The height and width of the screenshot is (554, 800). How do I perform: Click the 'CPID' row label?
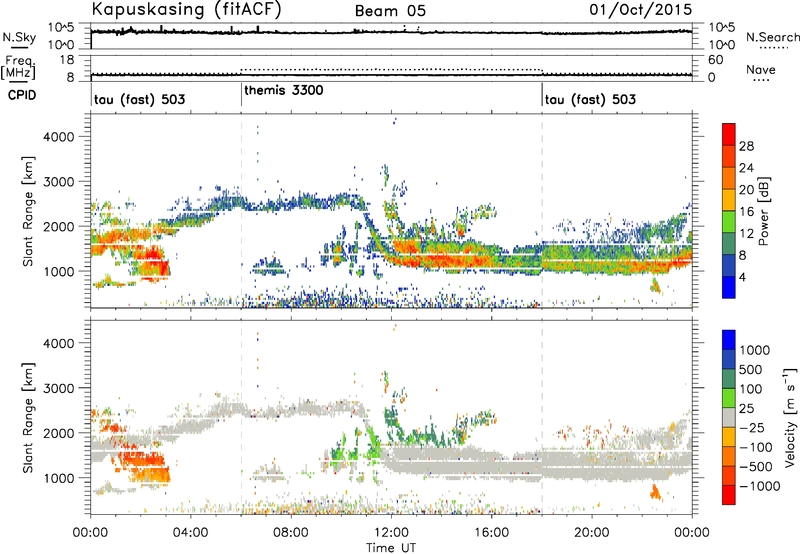pos(22,95)
